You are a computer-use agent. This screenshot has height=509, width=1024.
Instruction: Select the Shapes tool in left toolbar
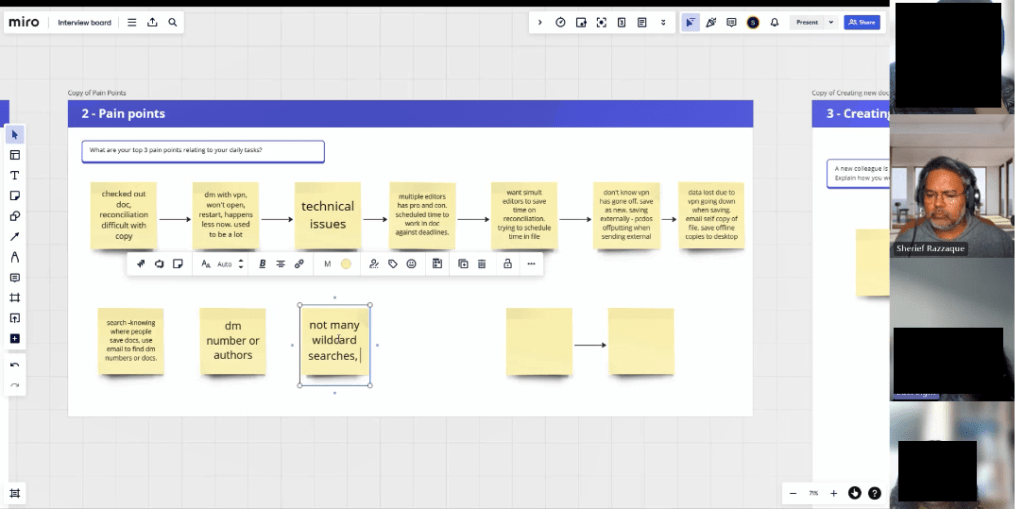(15, 216)
